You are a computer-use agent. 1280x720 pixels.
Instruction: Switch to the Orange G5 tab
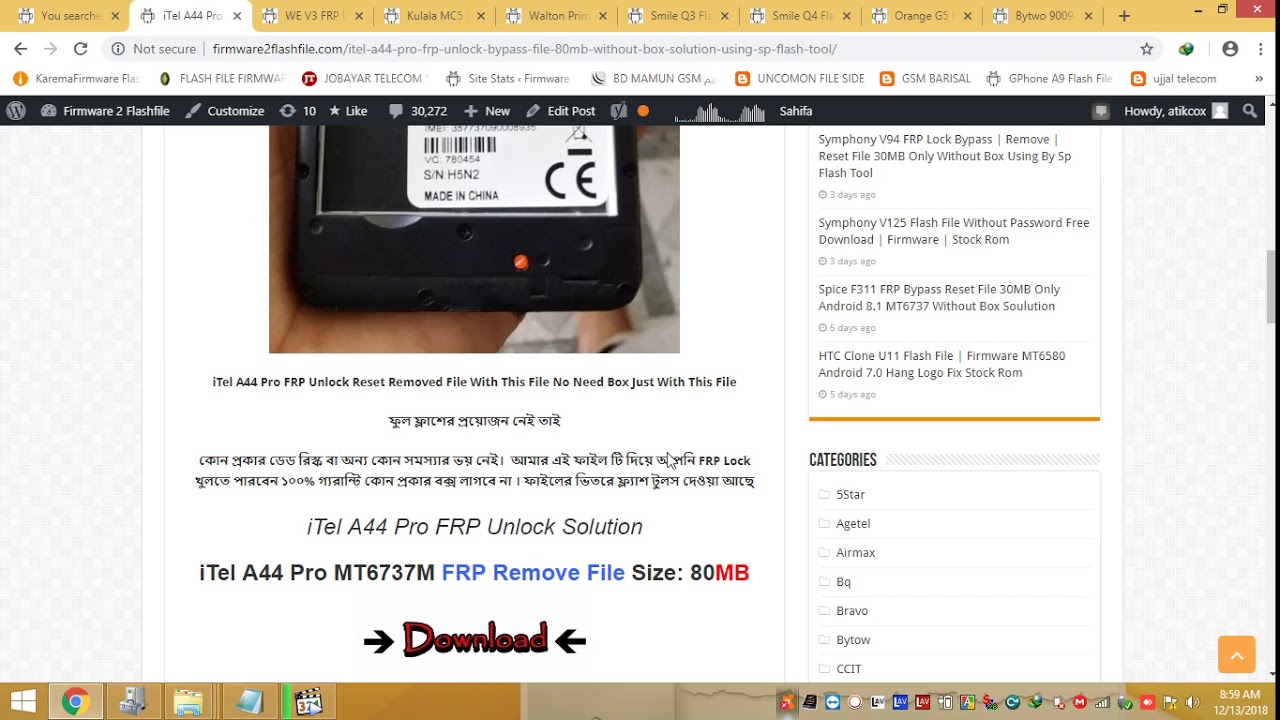(922, 16)
